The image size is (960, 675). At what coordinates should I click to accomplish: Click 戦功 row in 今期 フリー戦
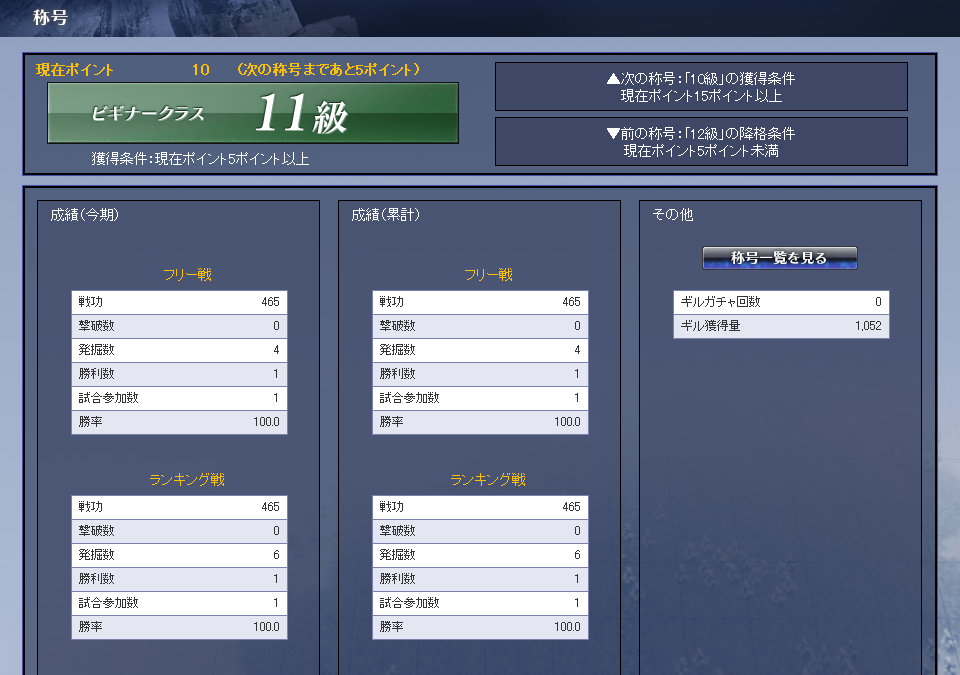click(x=179, y=302)
